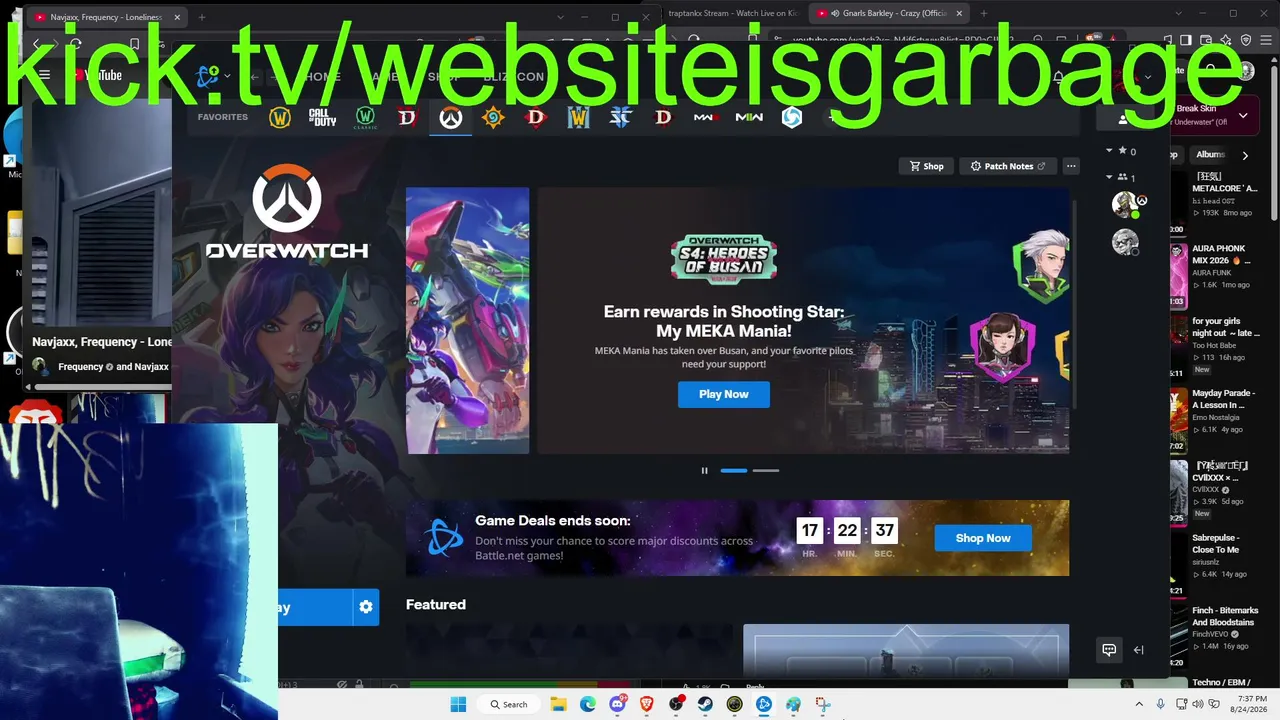Collapse the Battle.net friends sidebar
The image size is (1280, 720).
click(1138, 650)
